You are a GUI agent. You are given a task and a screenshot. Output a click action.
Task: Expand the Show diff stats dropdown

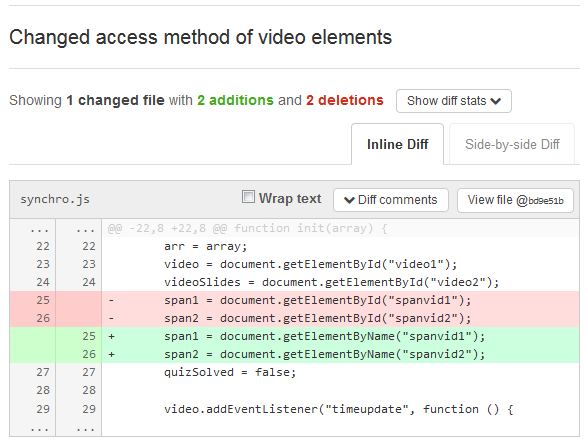(x=454, y=101)
